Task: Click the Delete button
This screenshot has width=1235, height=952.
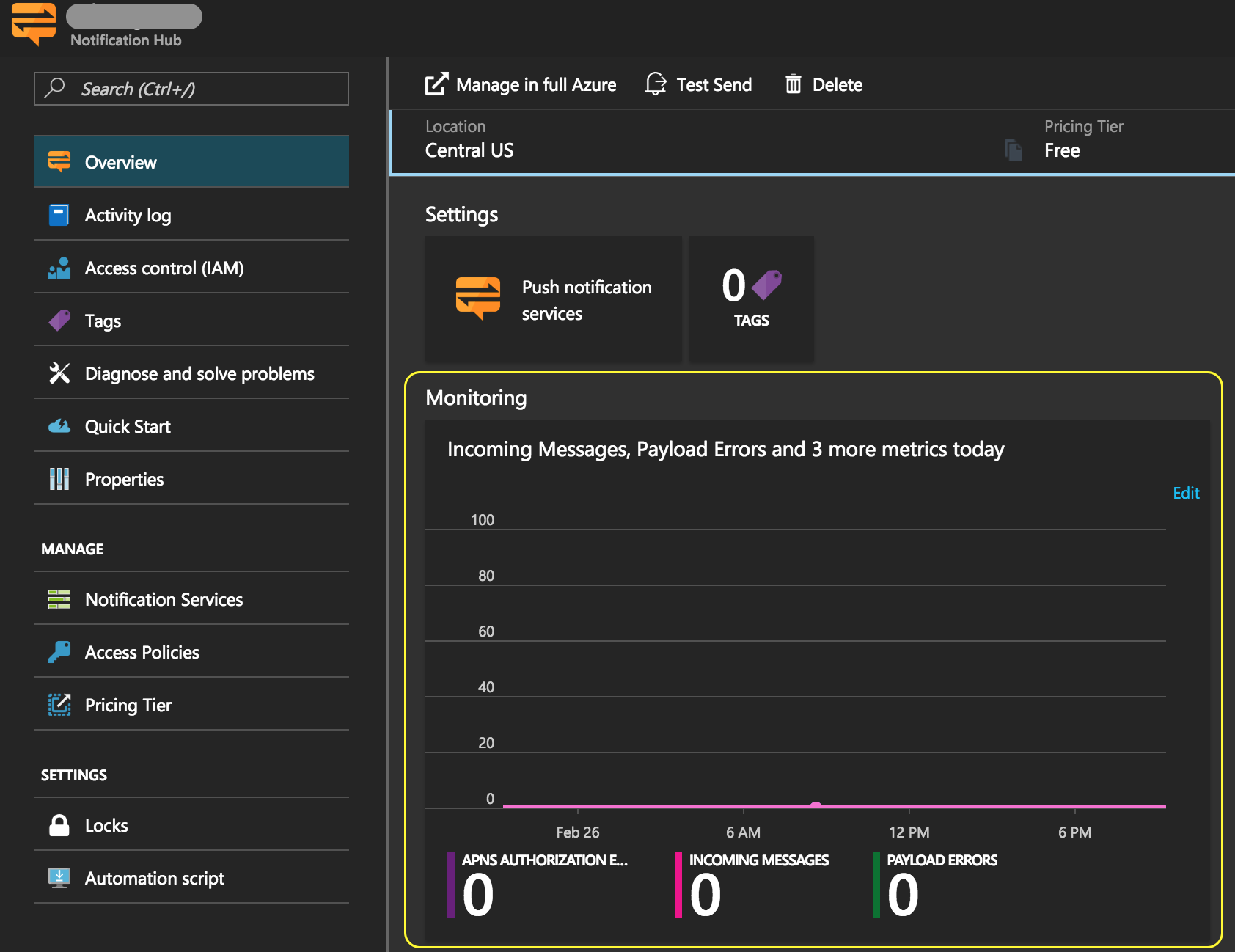Action: 824,84
